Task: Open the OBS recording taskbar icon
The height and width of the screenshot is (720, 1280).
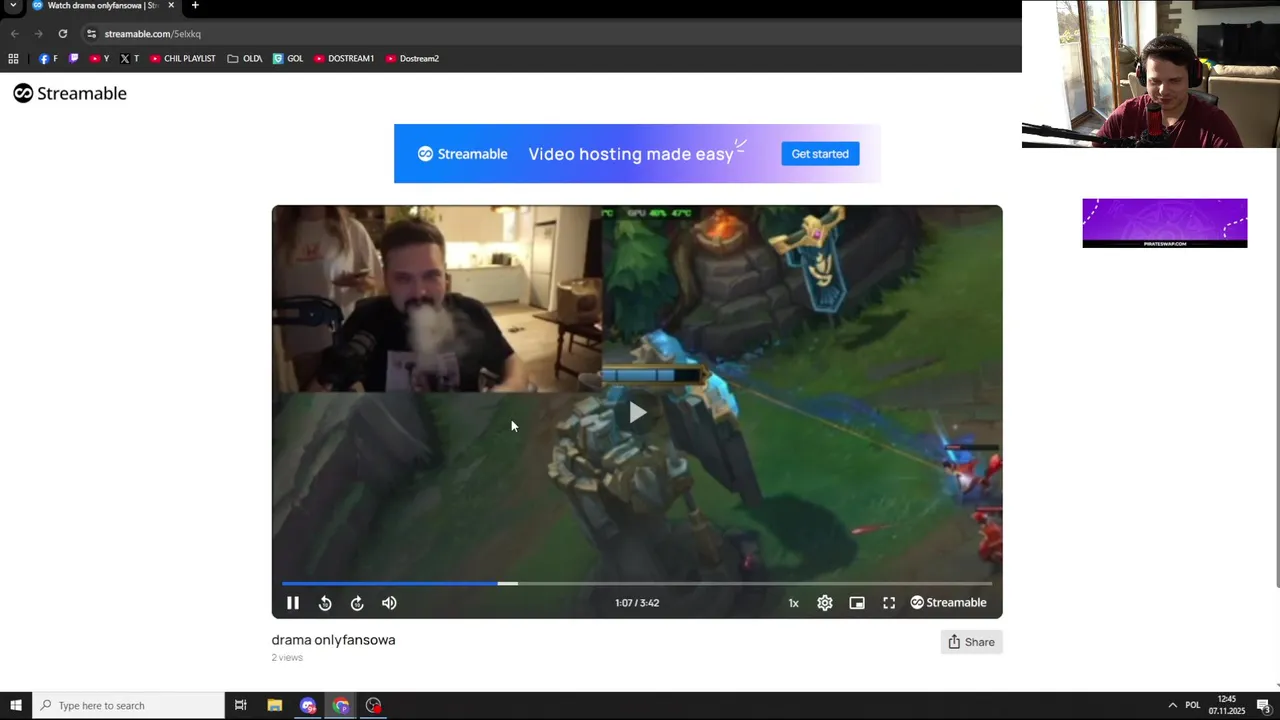Action: click(x=373, y=706)
